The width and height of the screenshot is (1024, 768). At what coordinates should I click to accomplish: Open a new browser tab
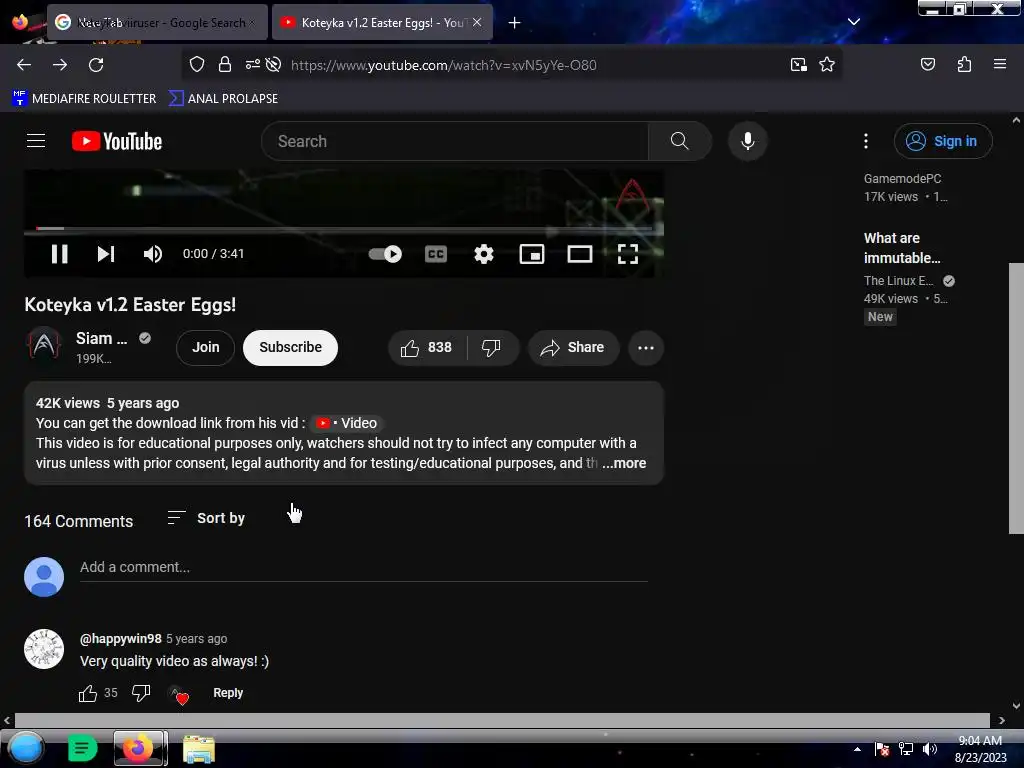coord(515,22)
